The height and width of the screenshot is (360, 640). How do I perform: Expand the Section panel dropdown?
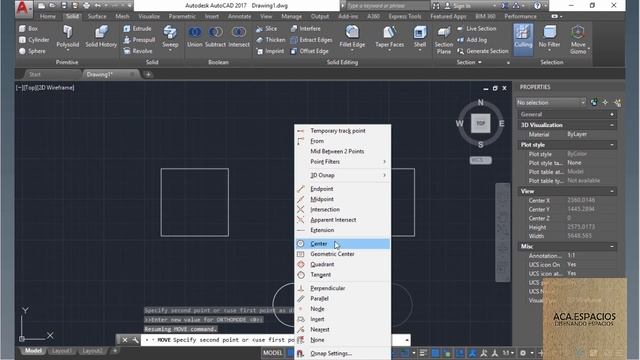coord(469,62)
